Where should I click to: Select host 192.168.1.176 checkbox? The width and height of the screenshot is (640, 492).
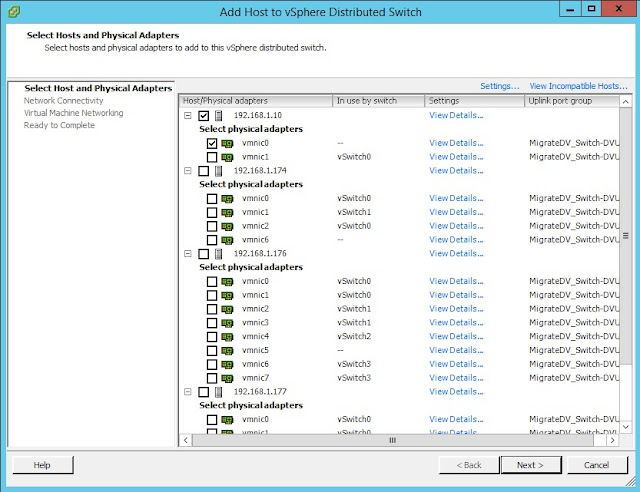click(x=204, y=254)
